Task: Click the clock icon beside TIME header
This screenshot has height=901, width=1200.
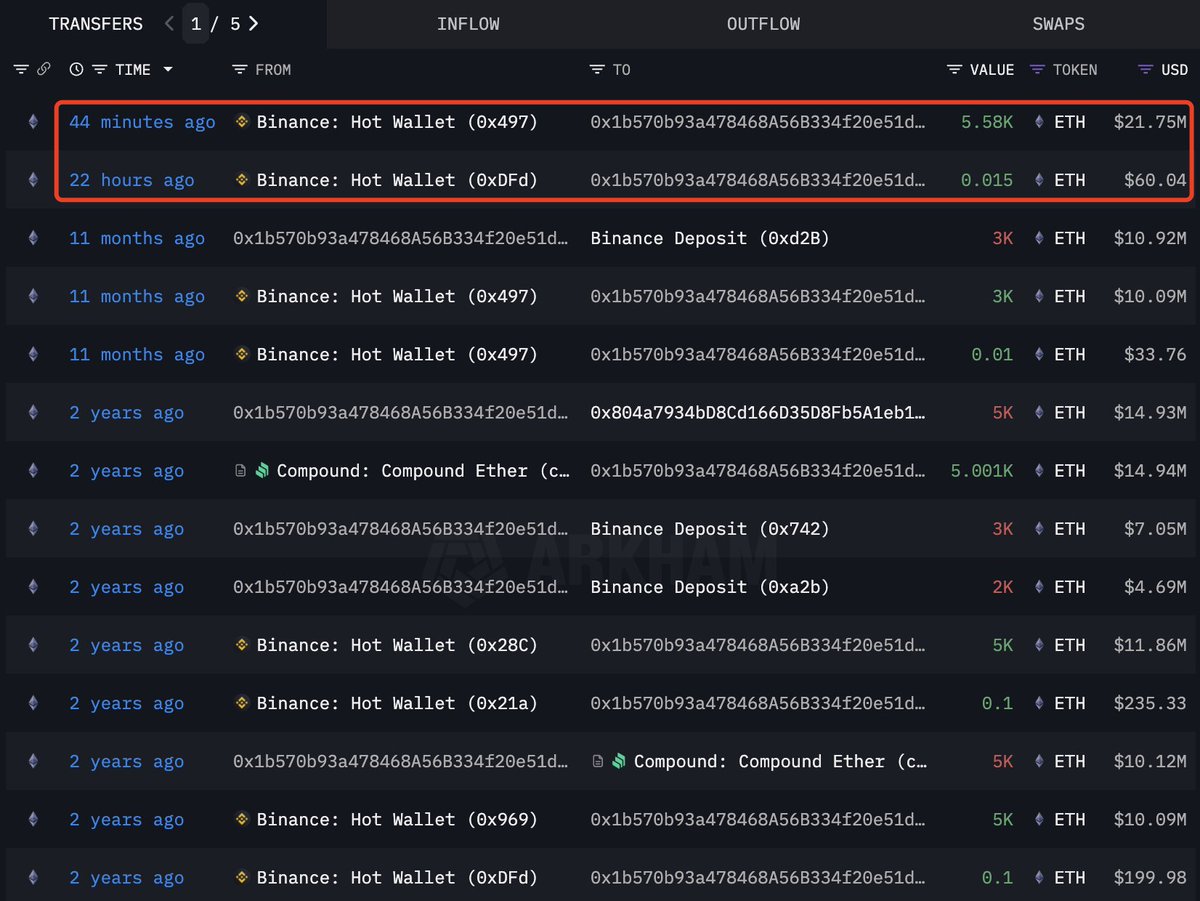Action: (76, 70)
